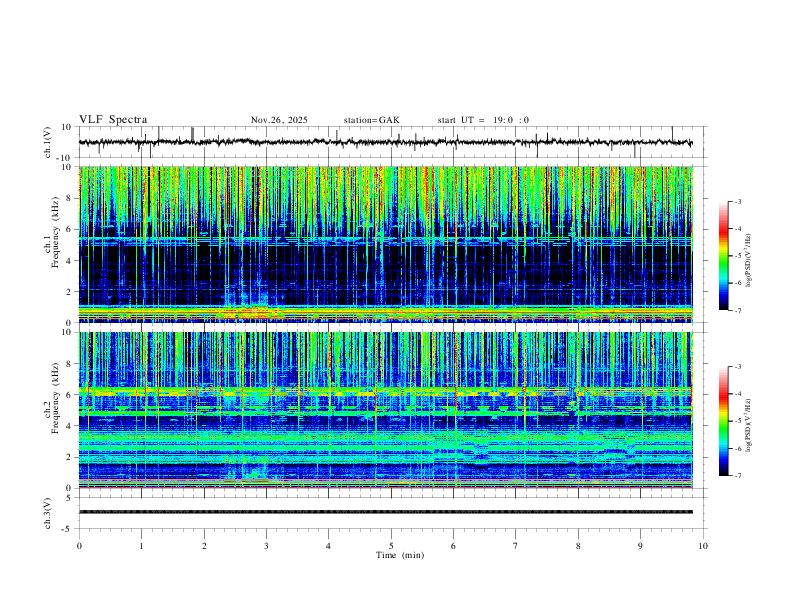Click the time axis tick label "2"
The height and width of the screenshot is (612, 792).
point(204,546)
